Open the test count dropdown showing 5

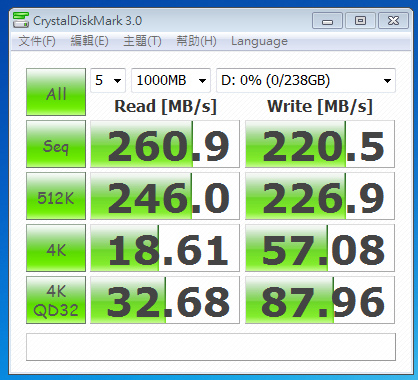point(108,80)
